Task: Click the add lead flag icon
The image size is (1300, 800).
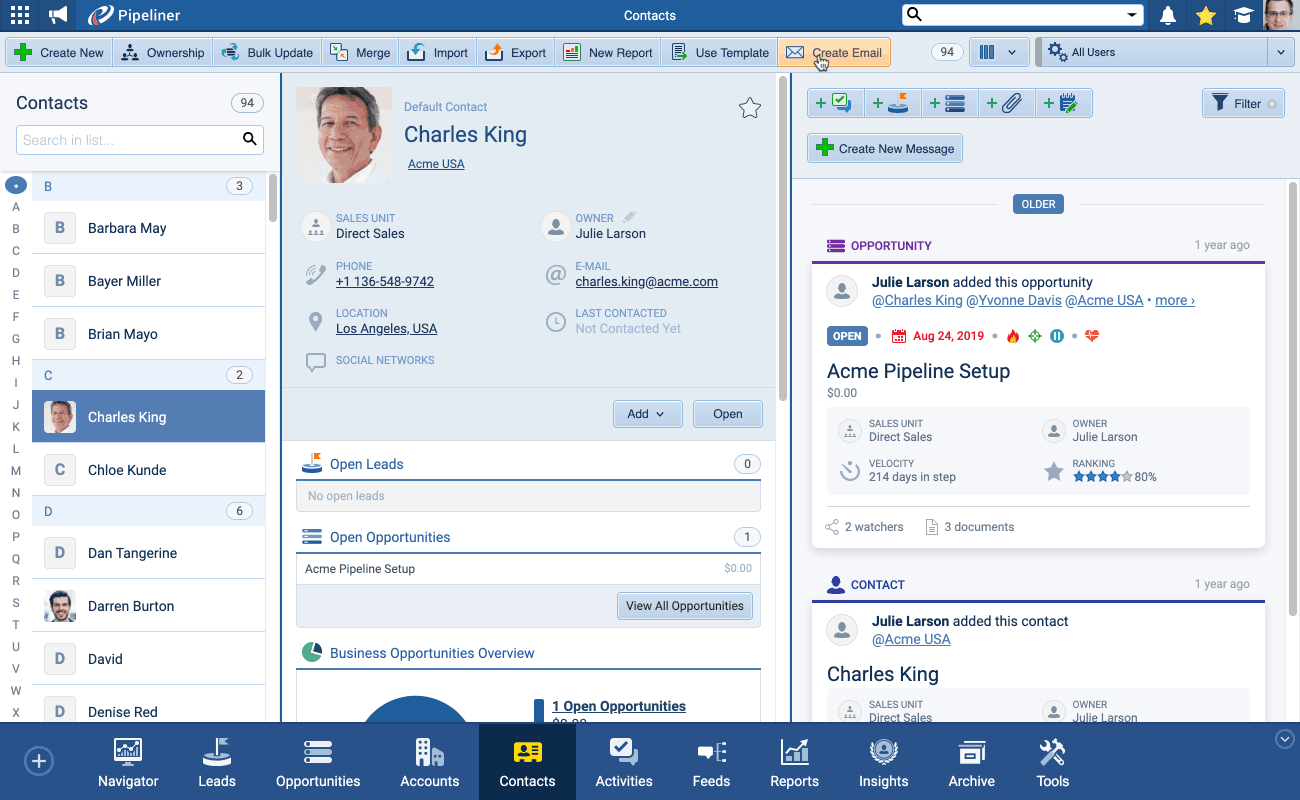Action: (891, 103)
